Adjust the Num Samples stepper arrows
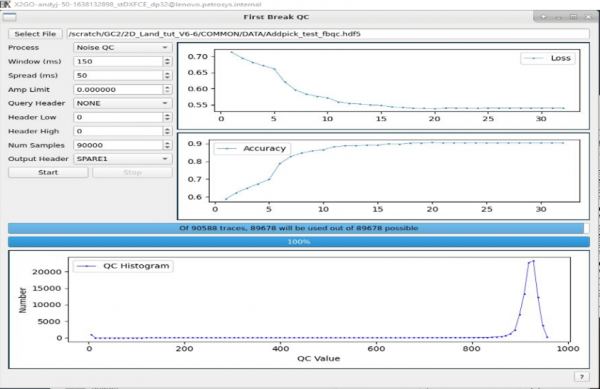 click(x=167, y=145)
